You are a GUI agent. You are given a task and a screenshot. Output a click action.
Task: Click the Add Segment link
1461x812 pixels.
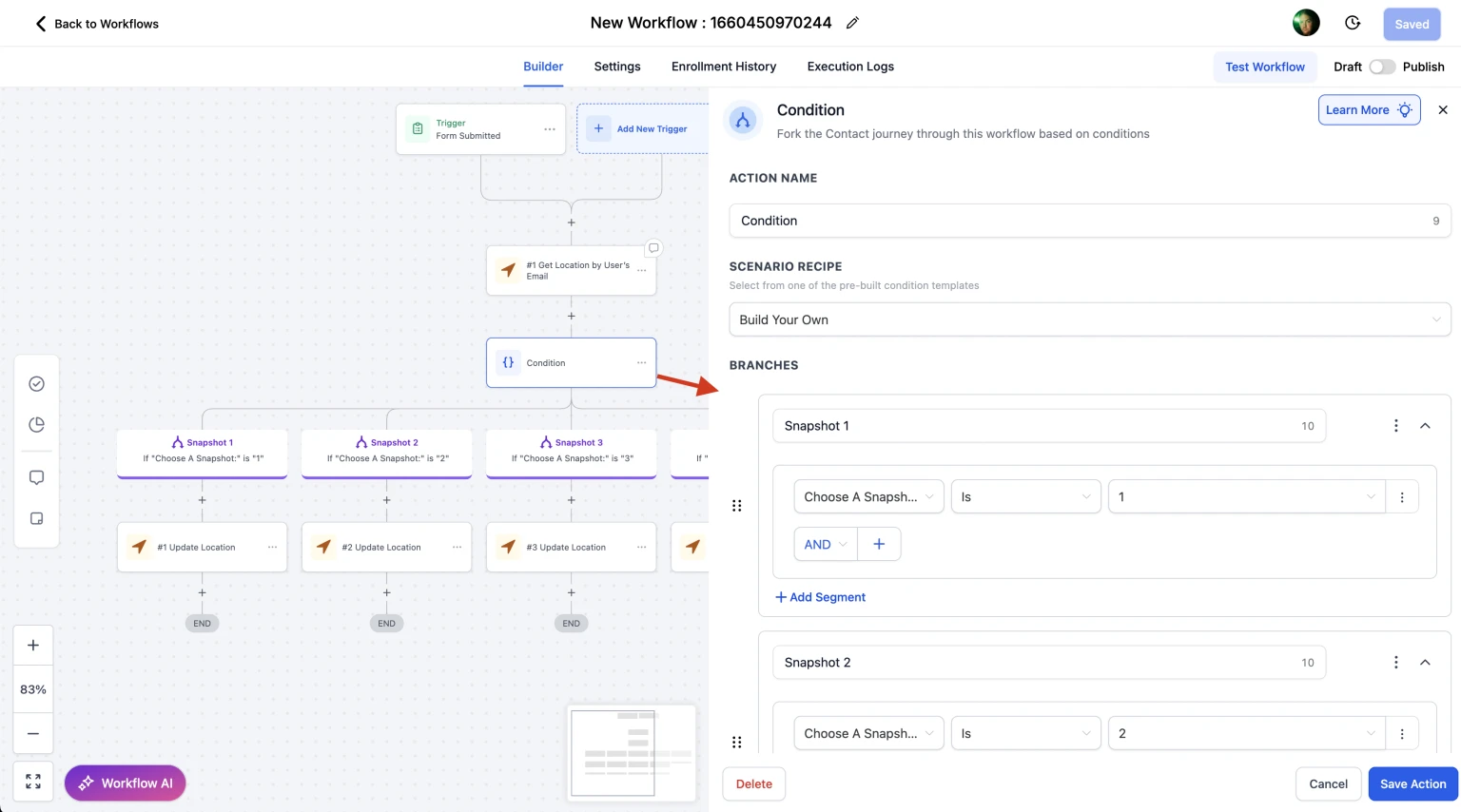click(x=820, y=597)
